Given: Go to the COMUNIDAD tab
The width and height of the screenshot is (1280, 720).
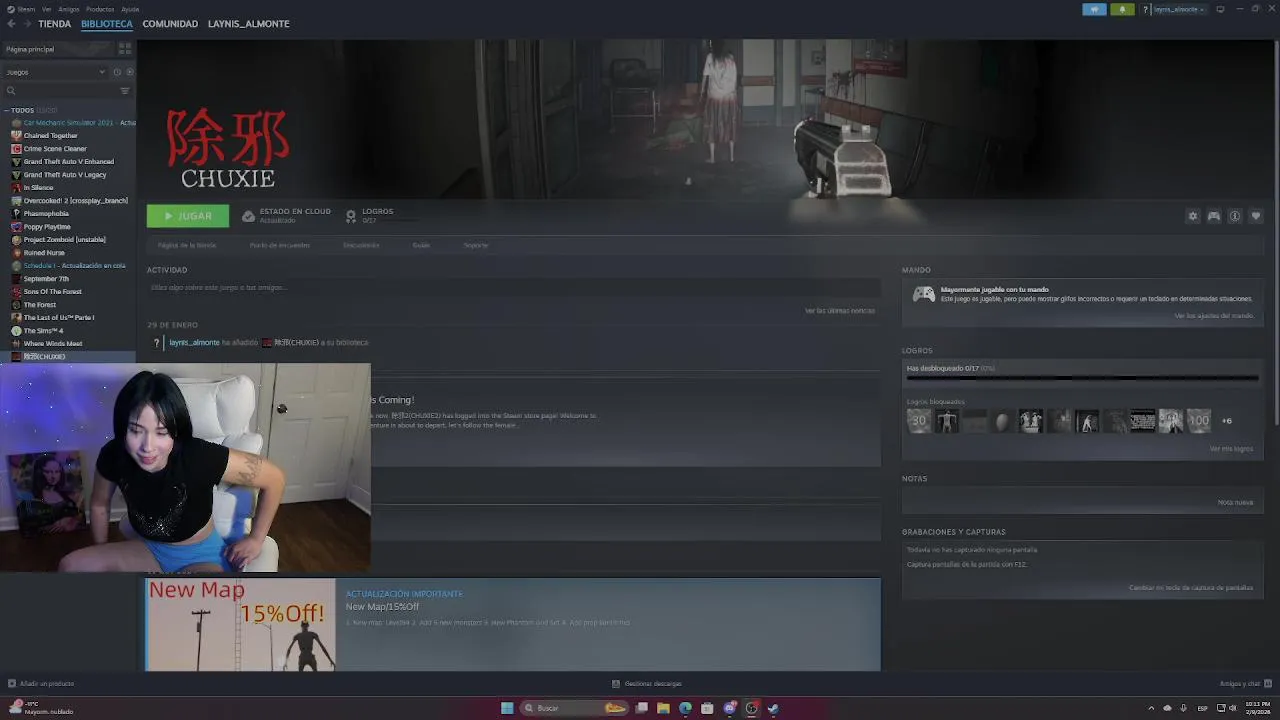Looking at the screenshot, I should pos(170,24).
